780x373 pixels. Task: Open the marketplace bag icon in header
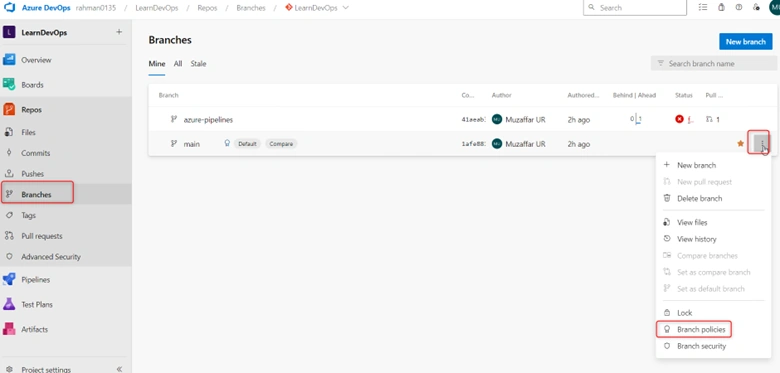(x=721, y=7)
